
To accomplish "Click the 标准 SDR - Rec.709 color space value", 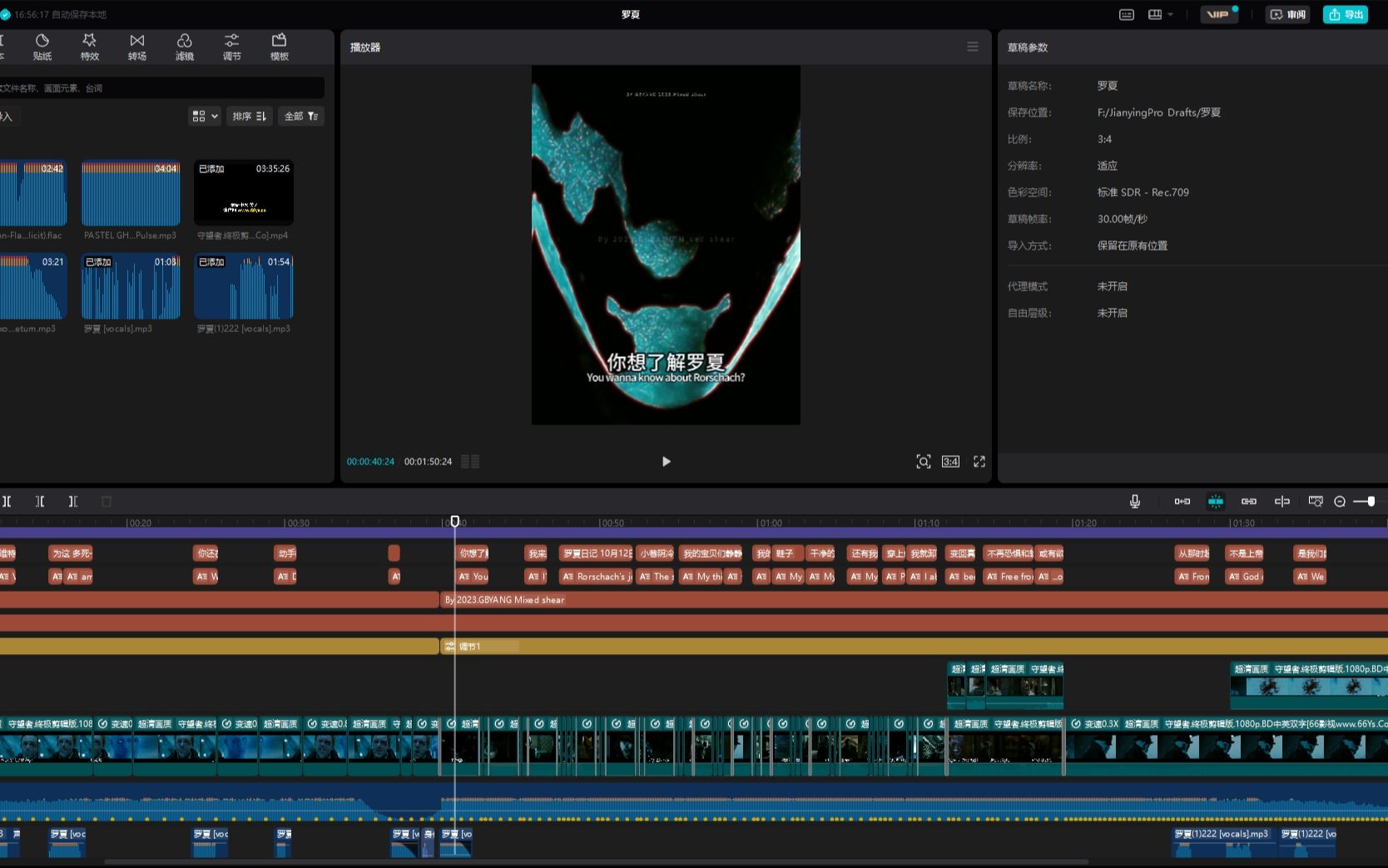I will (x=1143, y=192).
